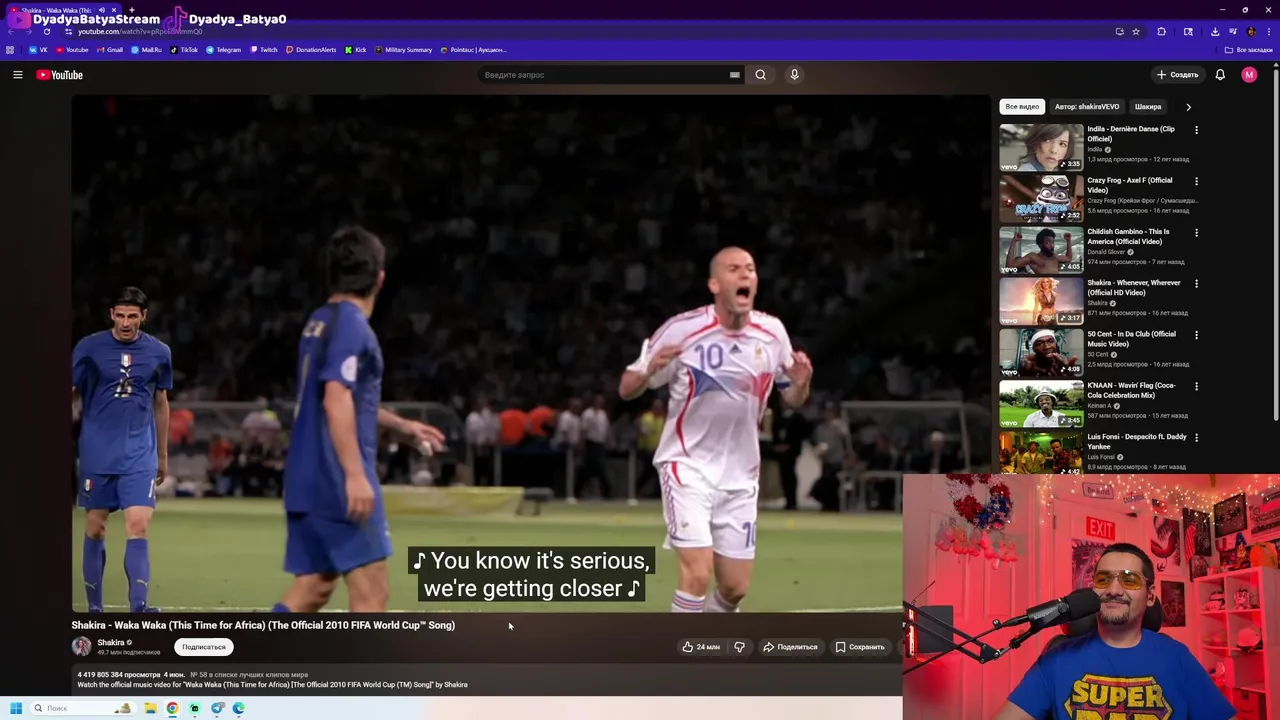Like the Waka Waka video
Viewport: 1280px width, 720px height.
(700, 647)
